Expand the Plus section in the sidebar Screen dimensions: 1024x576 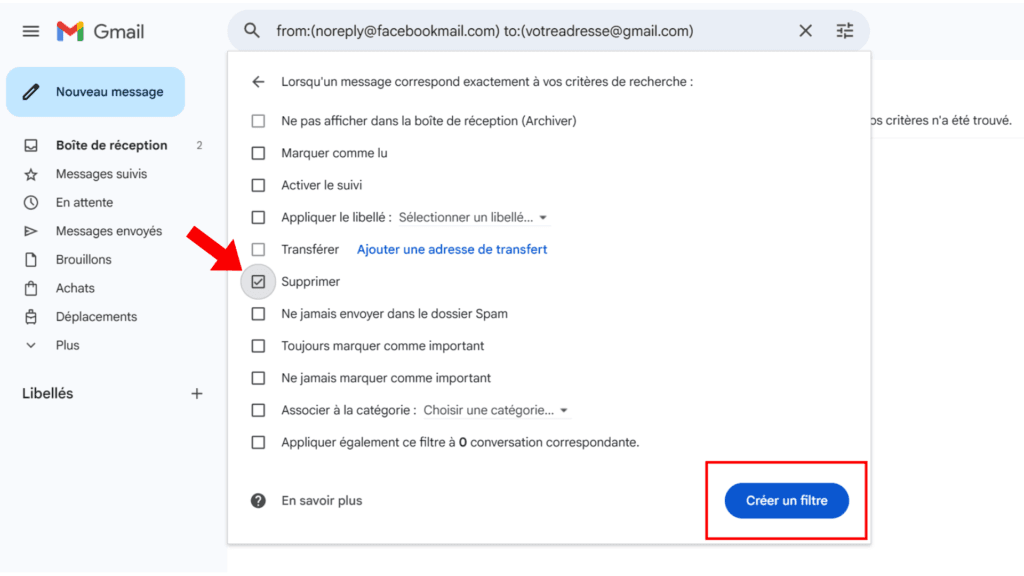point(67,344)
